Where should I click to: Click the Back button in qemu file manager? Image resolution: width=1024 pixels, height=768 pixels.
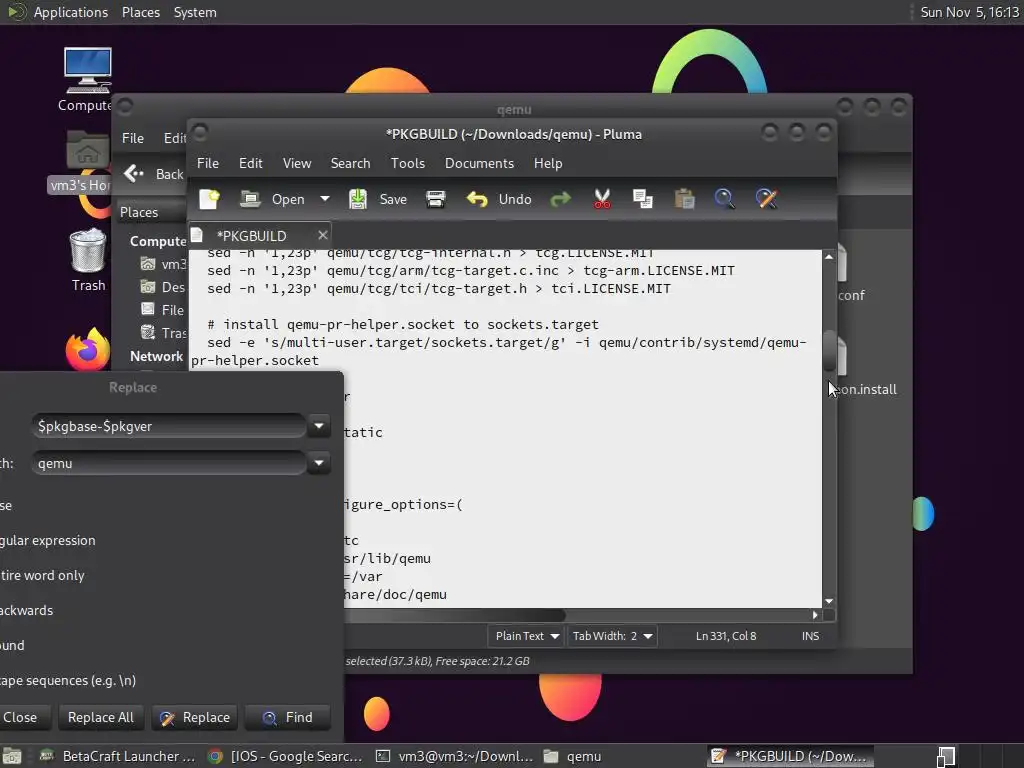(x=154, y=174)
